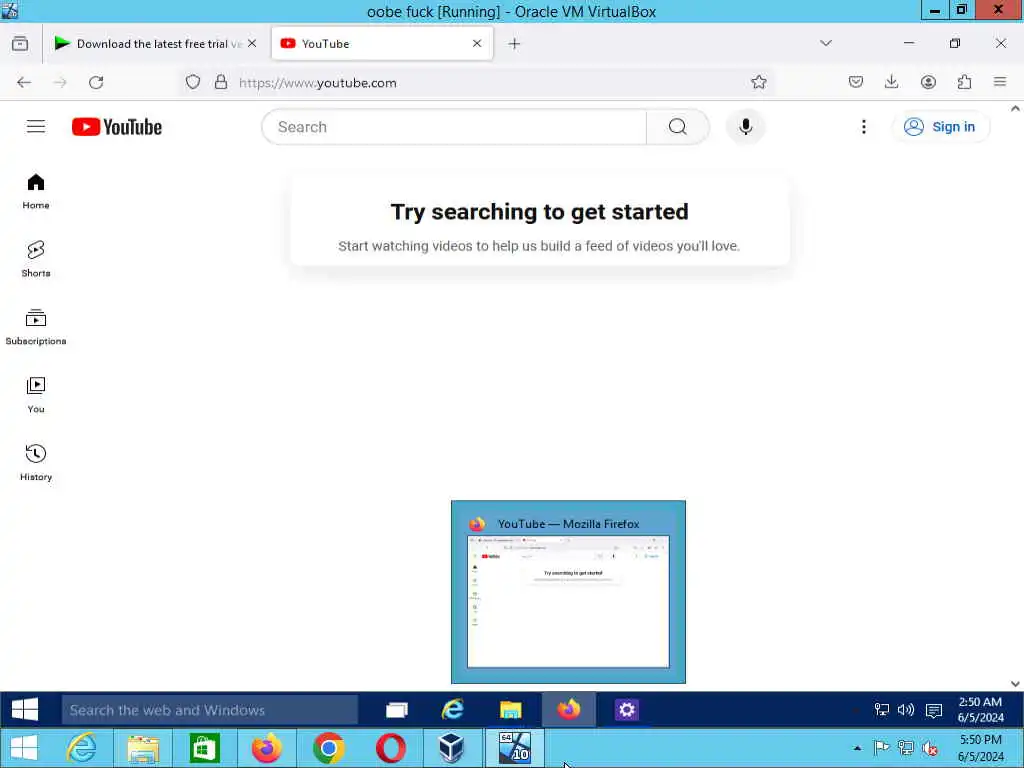Go back with Firefox back arrow
The image size is (1024, 768).
[x=24, y=82]
